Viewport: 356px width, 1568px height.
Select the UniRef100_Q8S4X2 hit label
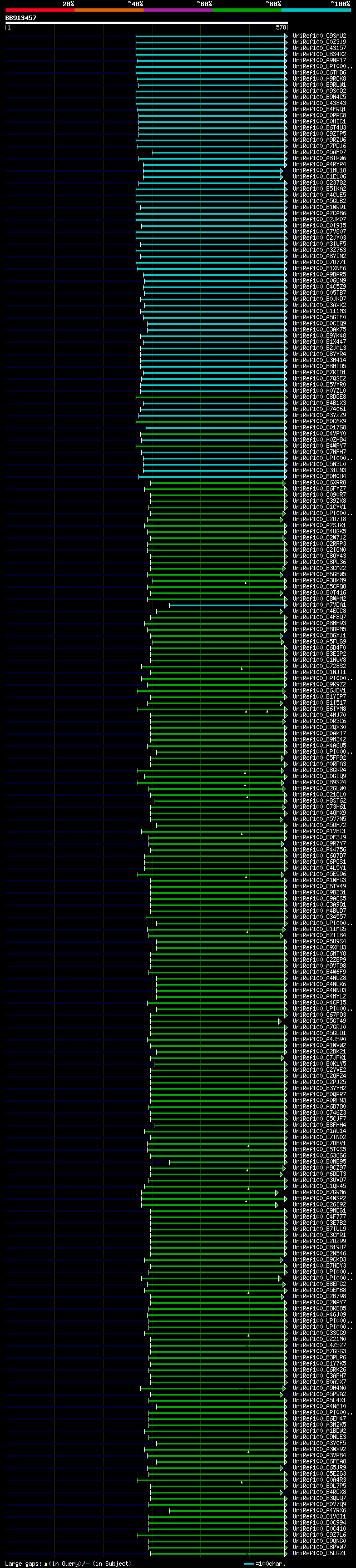(319, 54)
